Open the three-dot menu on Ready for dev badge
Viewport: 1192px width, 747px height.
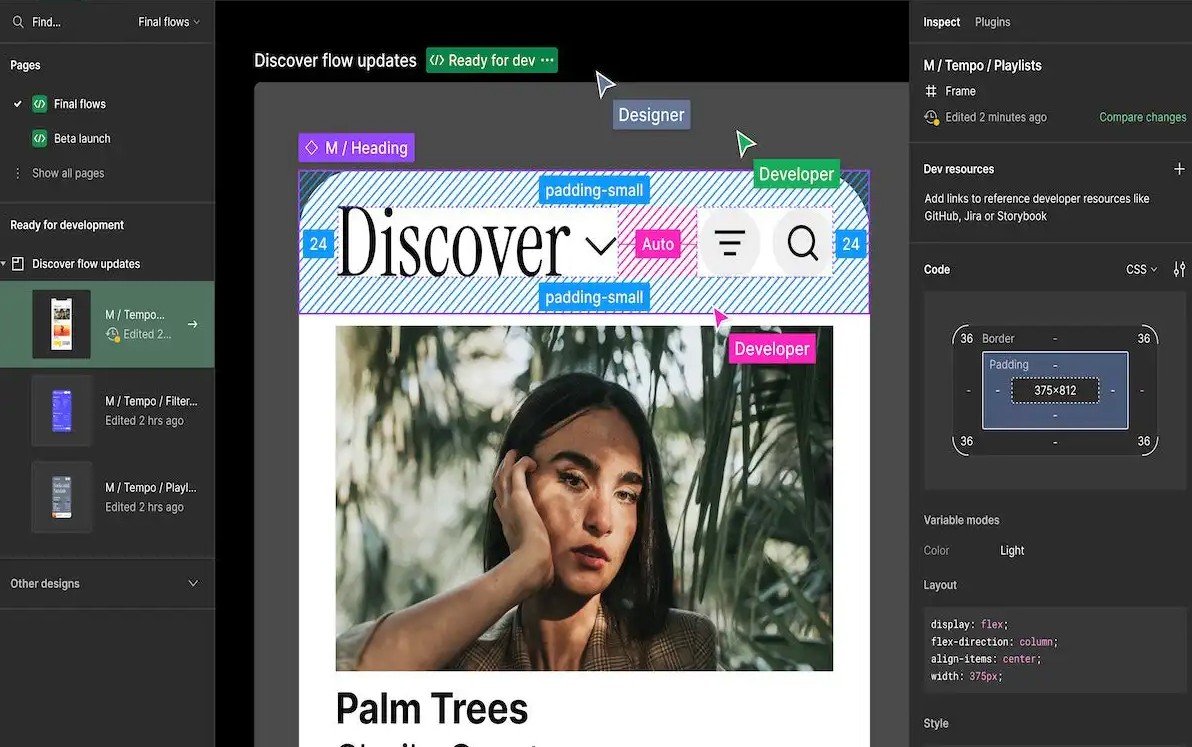(547, 61)
